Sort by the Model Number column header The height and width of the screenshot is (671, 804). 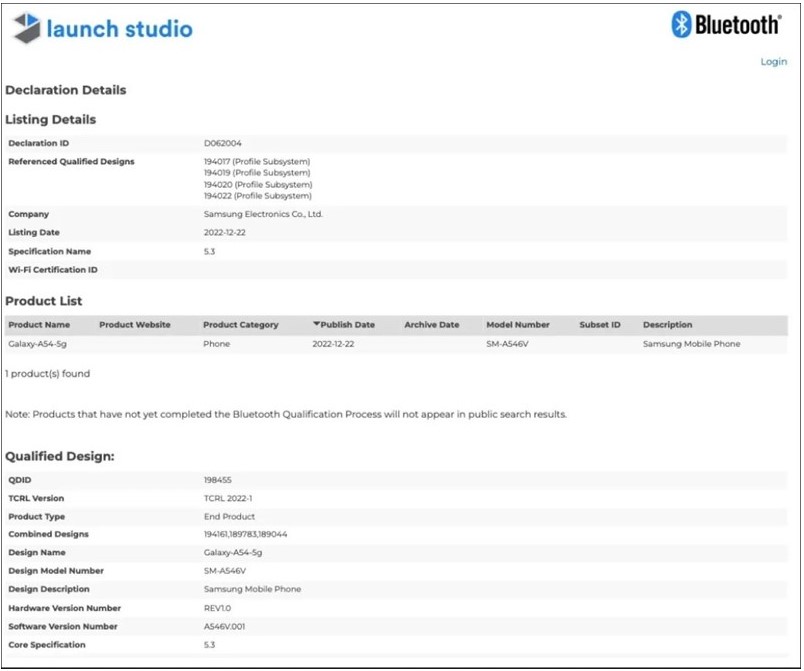pyautogui.click(x=517, y=325)
